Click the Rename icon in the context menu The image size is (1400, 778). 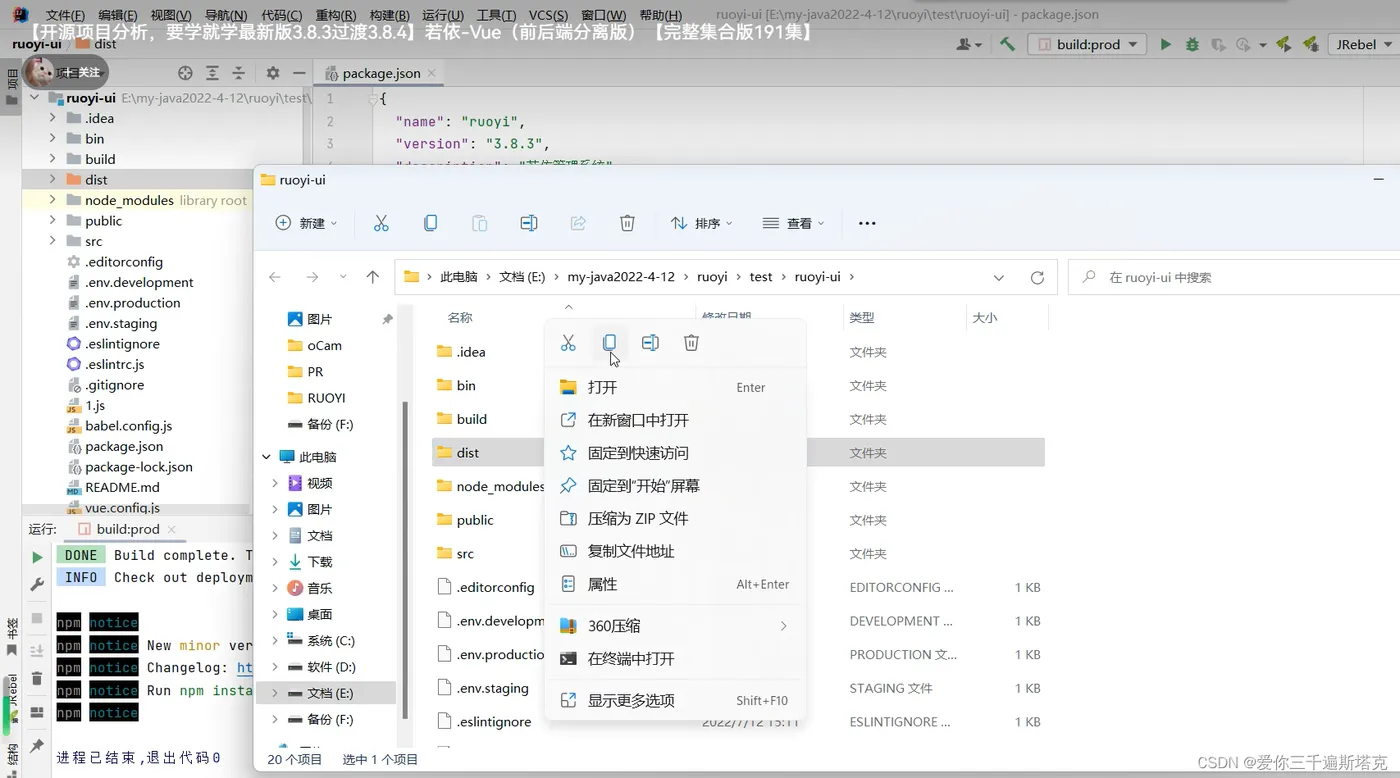(x=650, y=343)
